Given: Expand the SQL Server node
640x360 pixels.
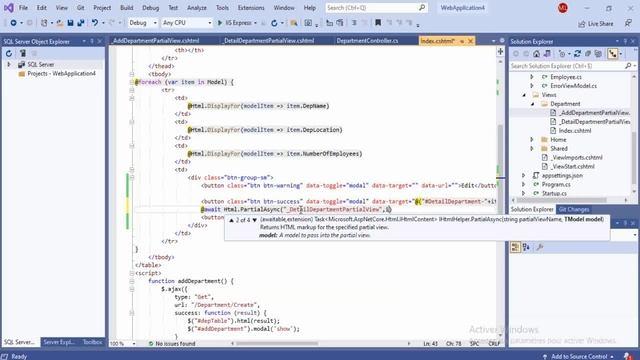Looking at the screenshot, I should [9, 64].
